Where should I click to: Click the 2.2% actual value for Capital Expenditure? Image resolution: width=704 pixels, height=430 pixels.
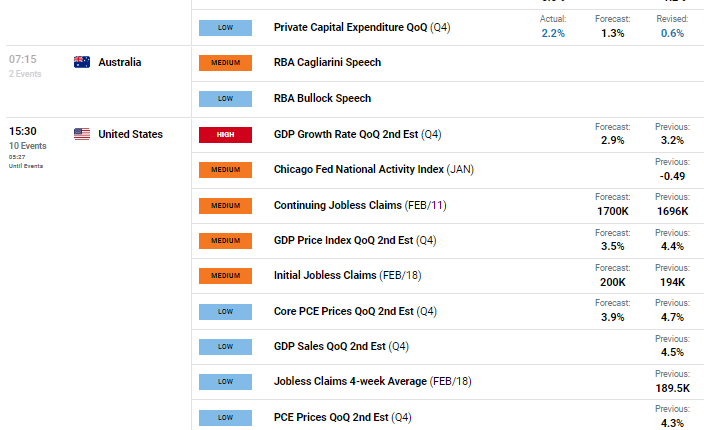pos(553,33)
